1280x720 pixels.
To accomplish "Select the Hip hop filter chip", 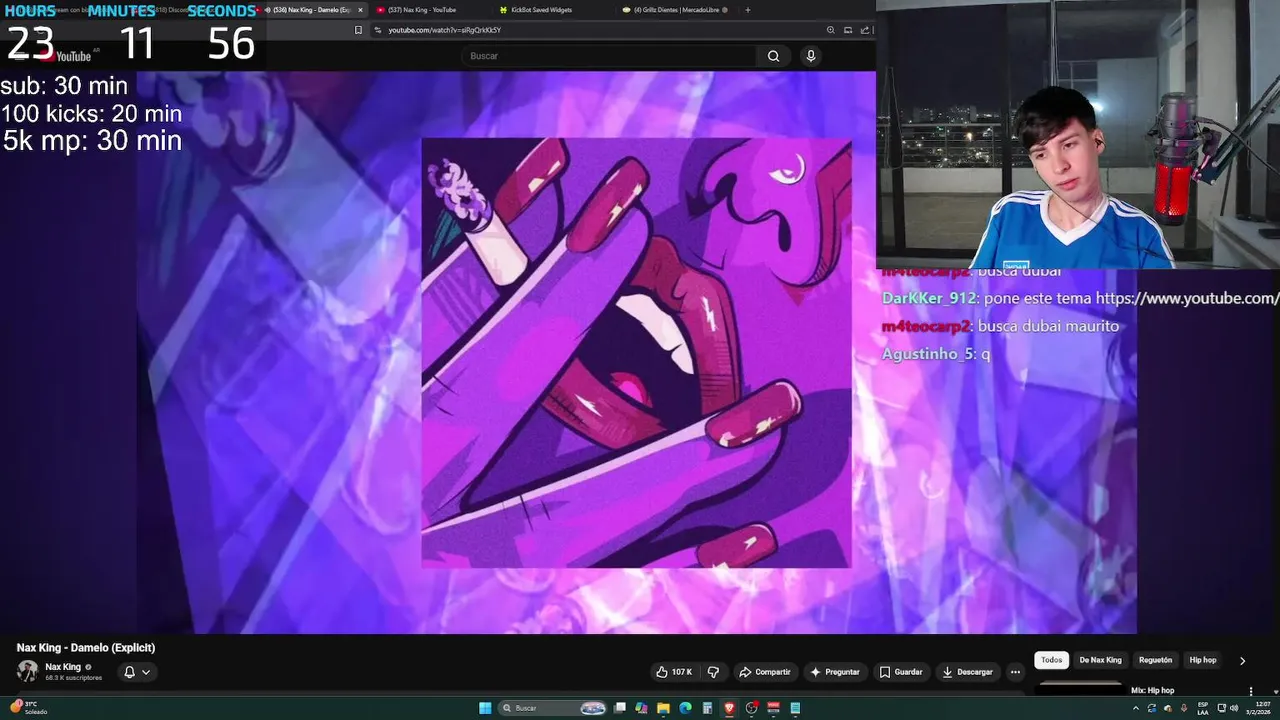I will click(1203, 660).
